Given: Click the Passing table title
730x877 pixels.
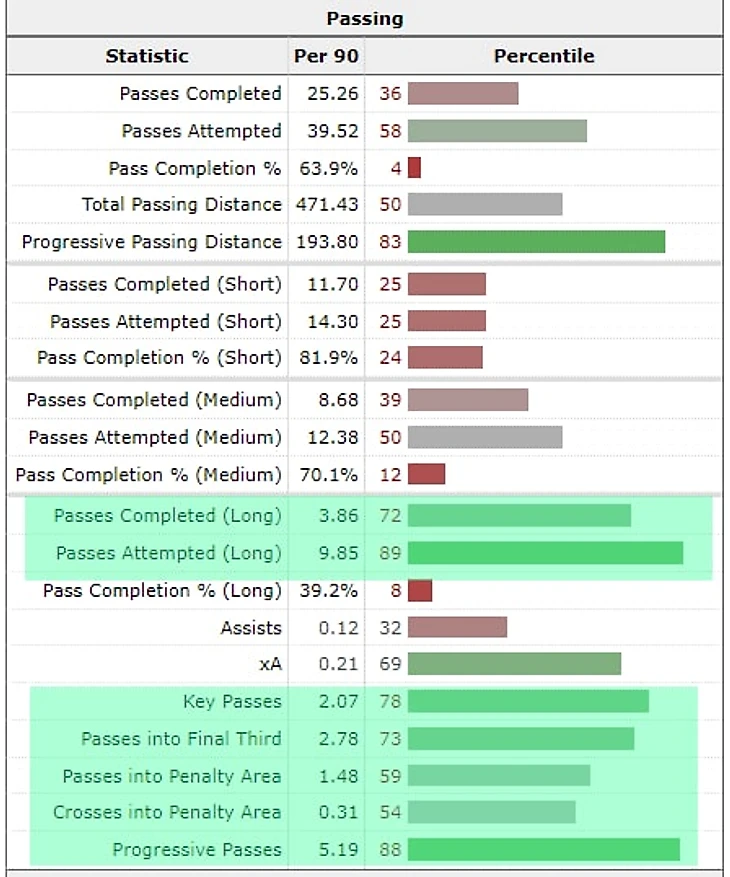Looking at the screenshot, I should pos(365,18).
